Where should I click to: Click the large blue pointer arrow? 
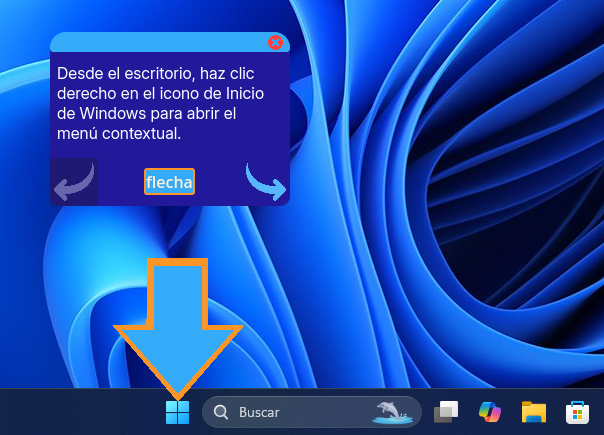tap(178, 320)
